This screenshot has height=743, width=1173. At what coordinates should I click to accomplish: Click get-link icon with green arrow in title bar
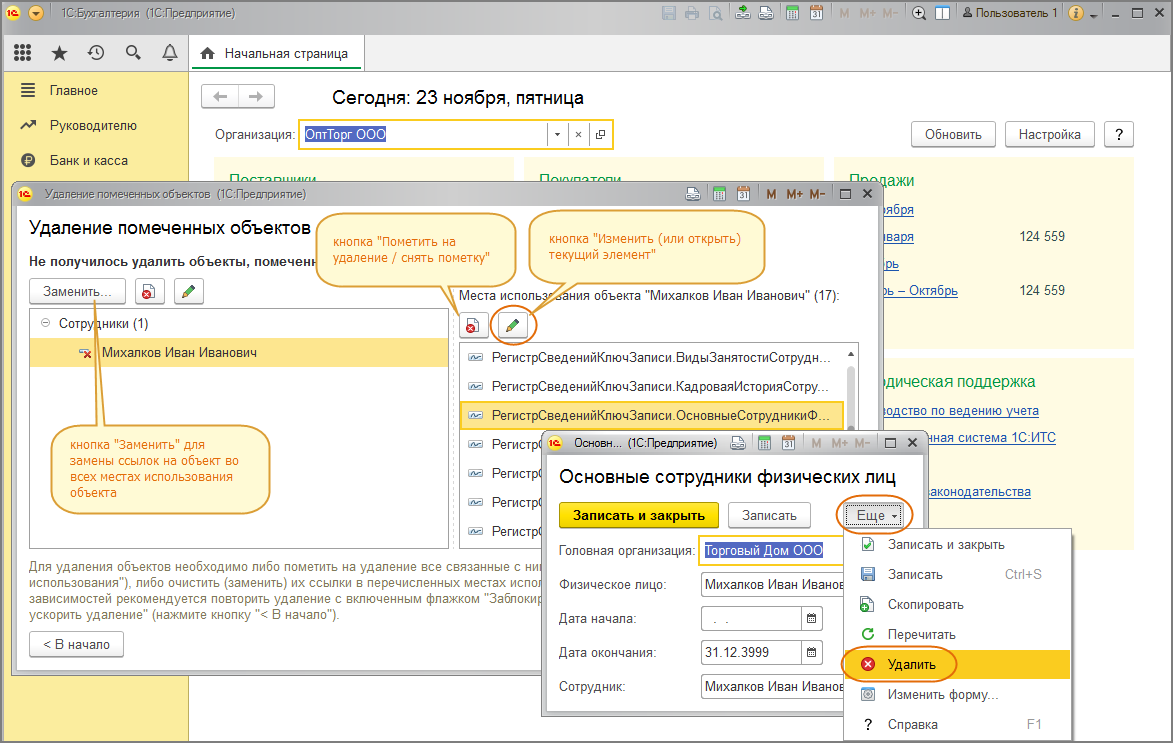[742, 13]
